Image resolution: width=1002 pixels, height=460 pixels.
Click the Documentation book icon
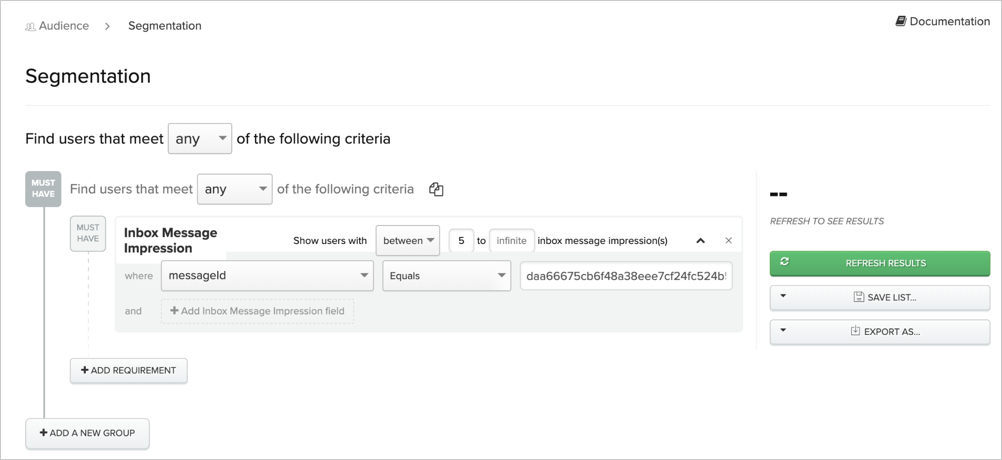click(x=901, y=21)
